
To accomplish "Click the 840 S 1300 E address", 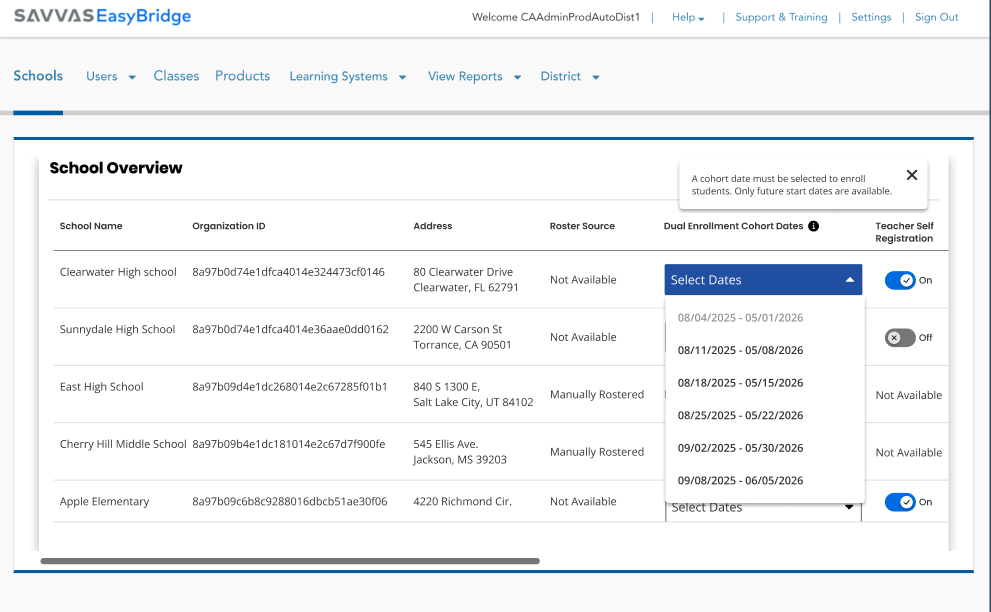I will click(x=473, y=395).
